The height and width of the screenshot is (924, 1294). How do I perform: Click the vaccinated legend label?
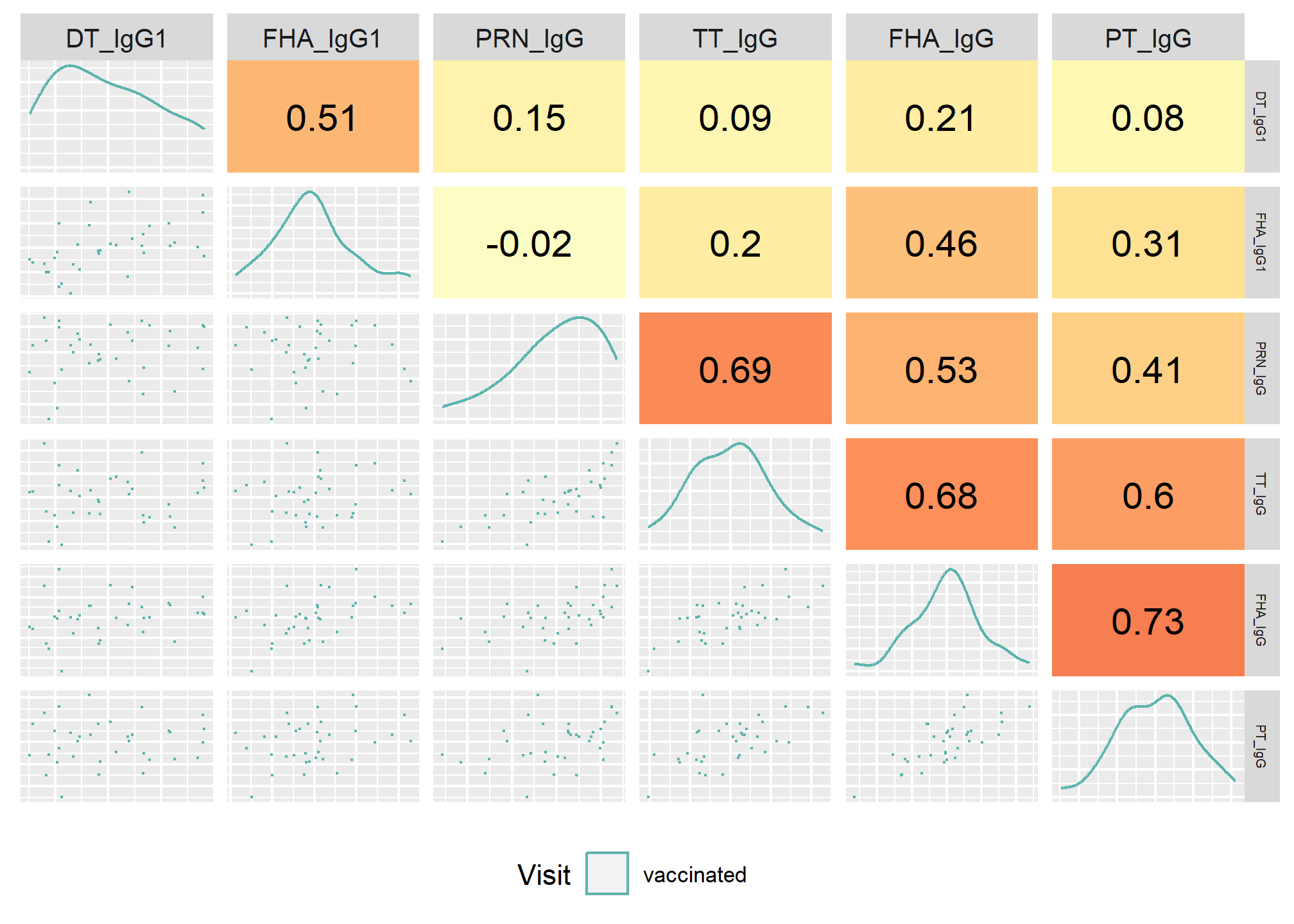pos(694,875)
